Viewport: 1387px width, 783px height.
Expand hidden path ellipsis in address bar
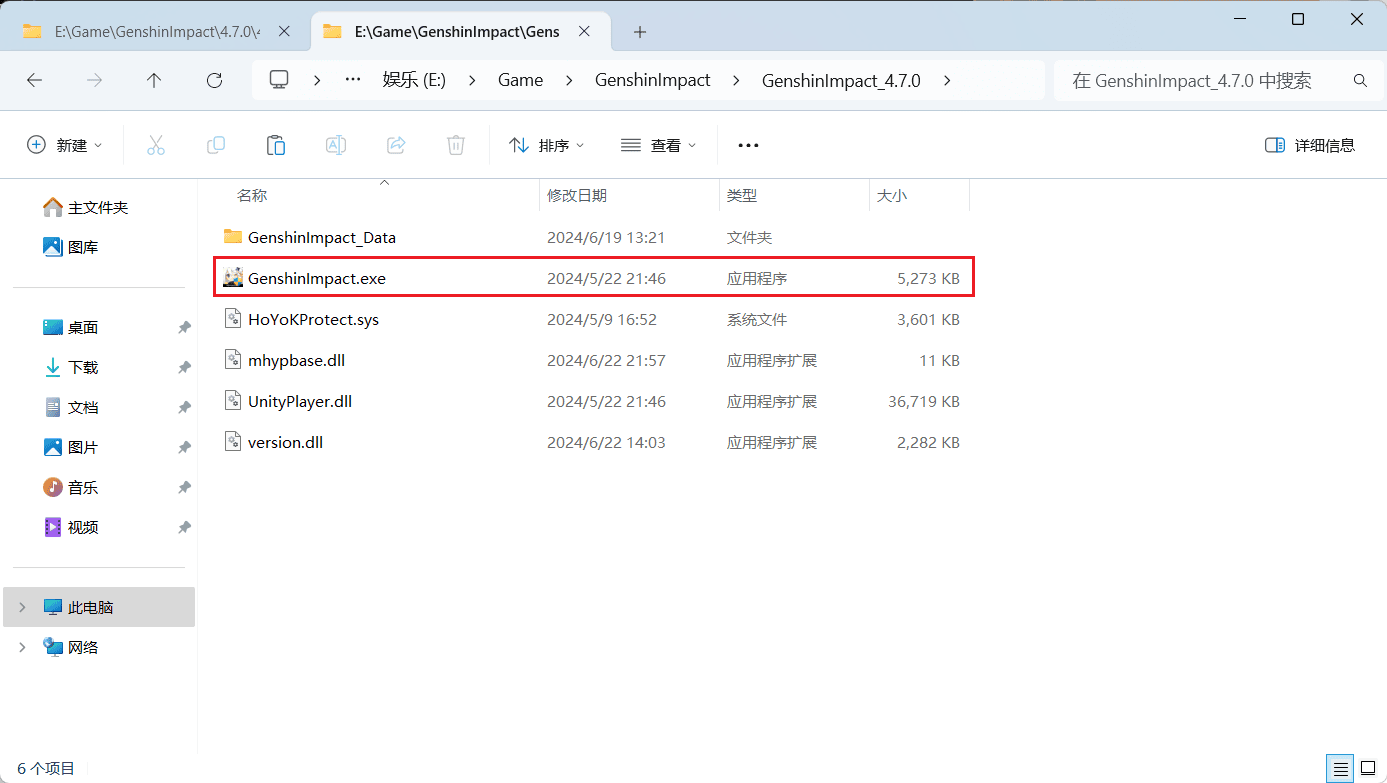[352, 80]
